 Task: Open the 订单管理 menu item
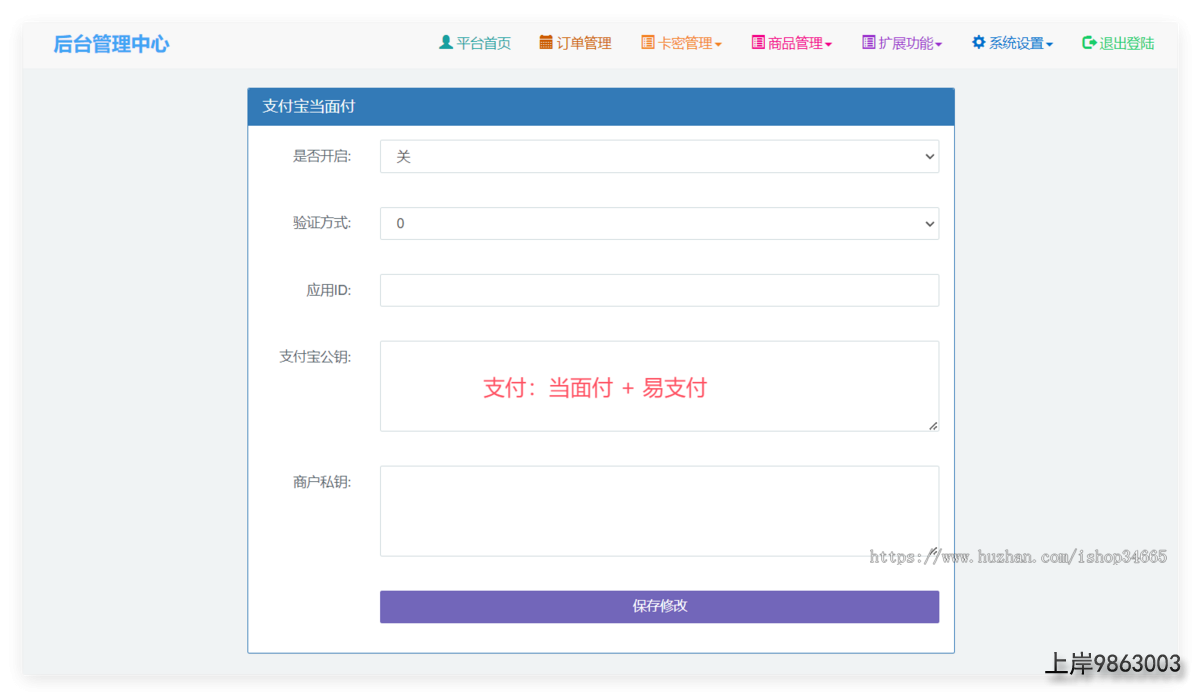click(584, 43)
